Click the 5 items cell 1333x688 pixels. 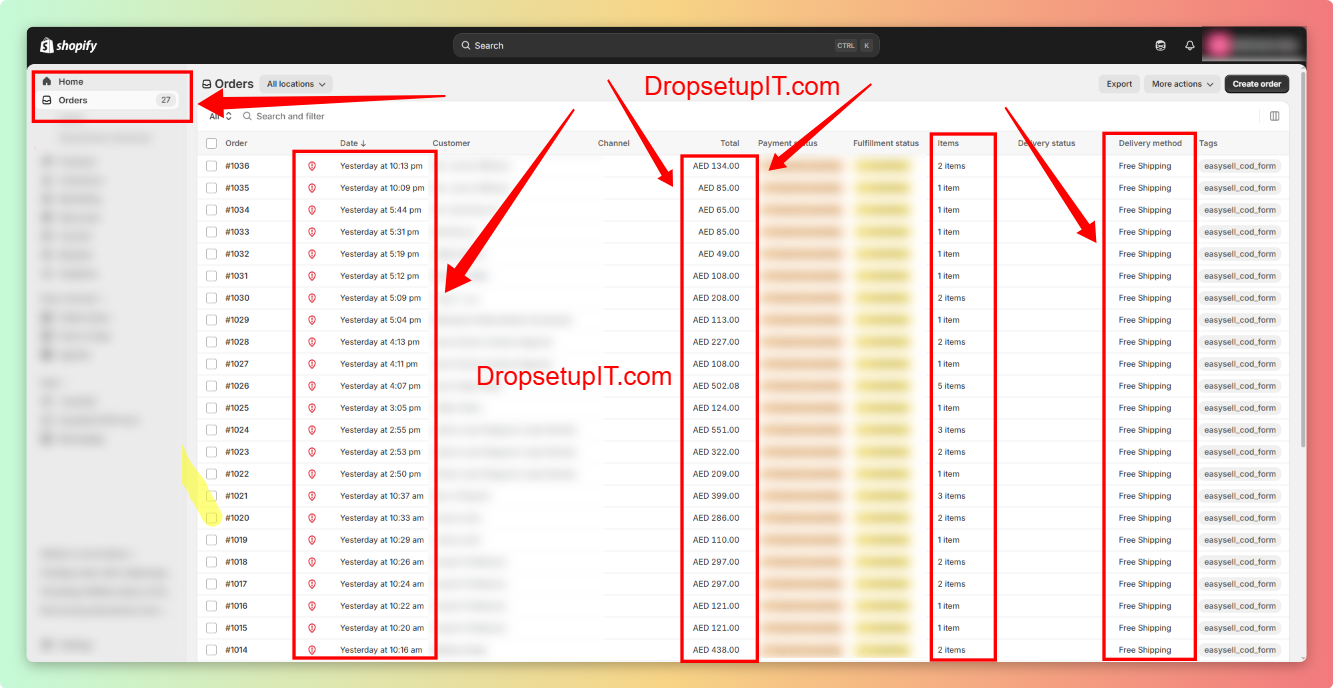(951, 386)
